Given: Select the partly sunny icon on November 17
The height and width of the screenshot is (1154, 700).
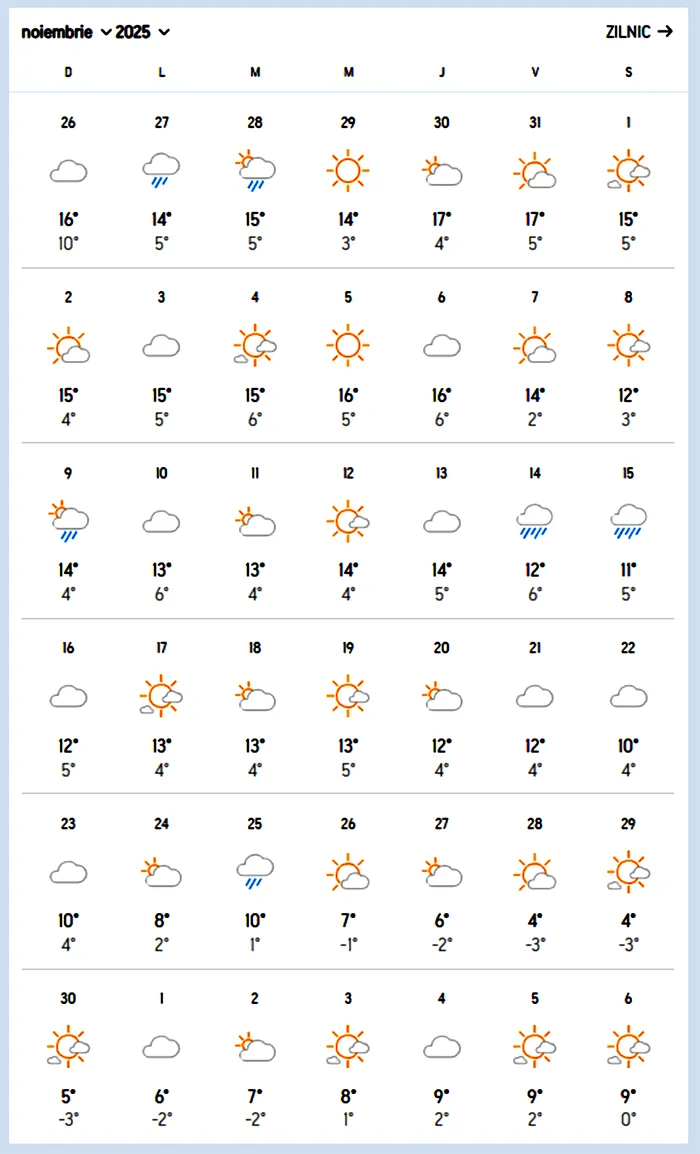Looking at the screenshot, I should 161,697.
